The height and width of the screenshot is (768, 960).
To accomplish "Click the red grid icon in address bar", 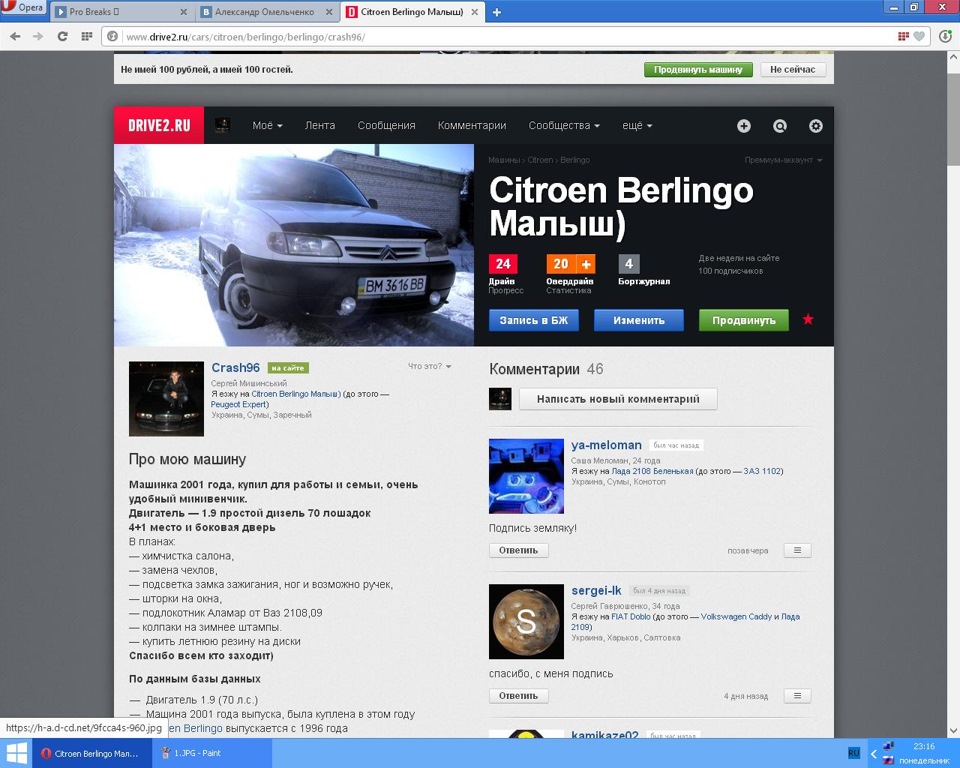I will (x=903, y=37).
